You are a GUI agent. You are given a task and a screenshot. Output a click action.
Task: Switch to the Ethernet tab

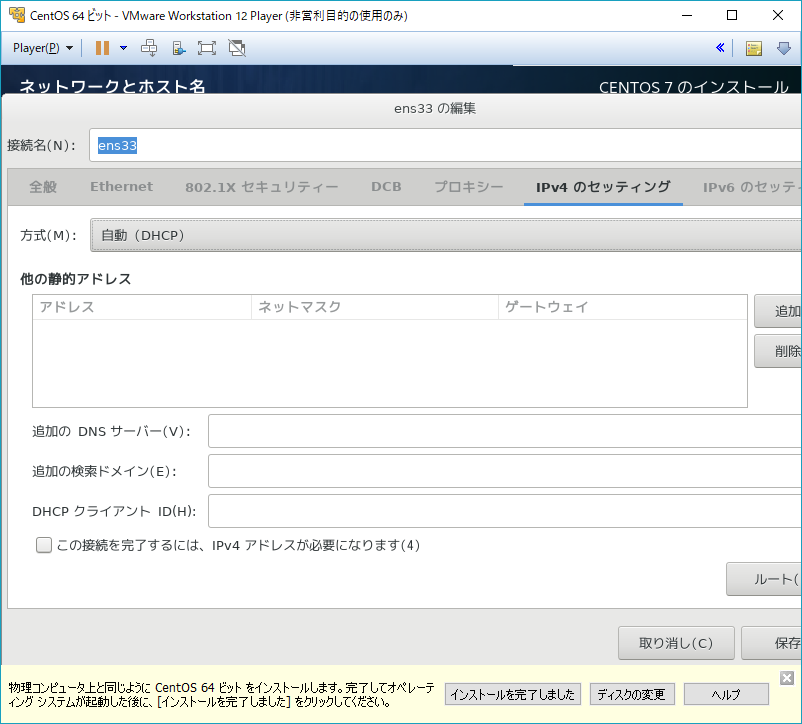click(121, 187)
